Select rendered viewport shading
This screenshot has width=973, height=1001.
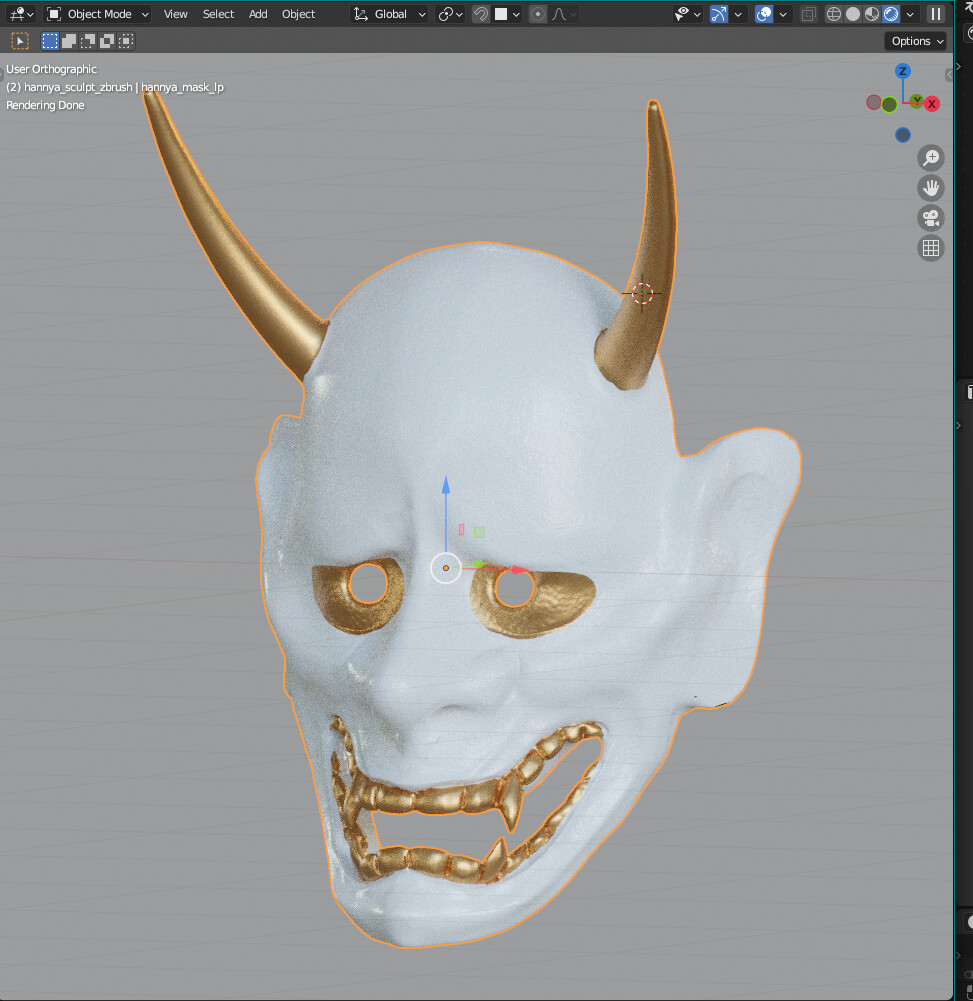pos(891,14)
